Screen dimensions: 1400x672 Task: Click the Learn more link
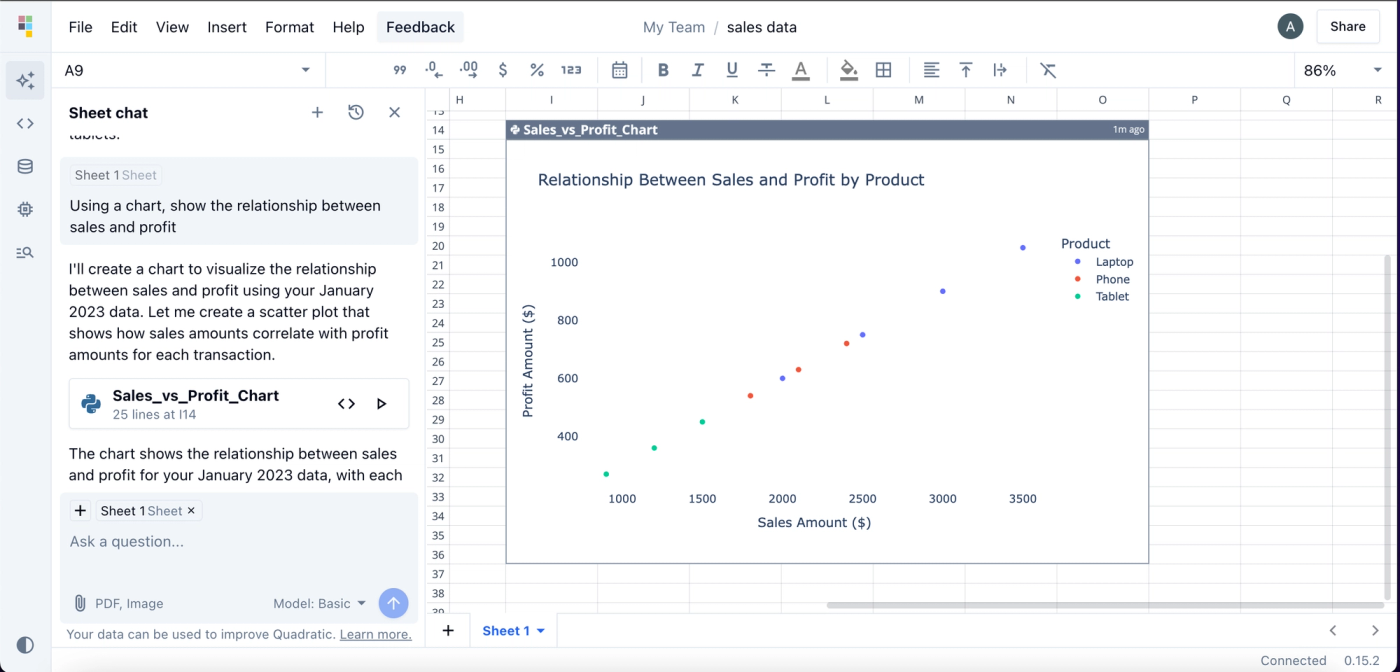[375, 634]
